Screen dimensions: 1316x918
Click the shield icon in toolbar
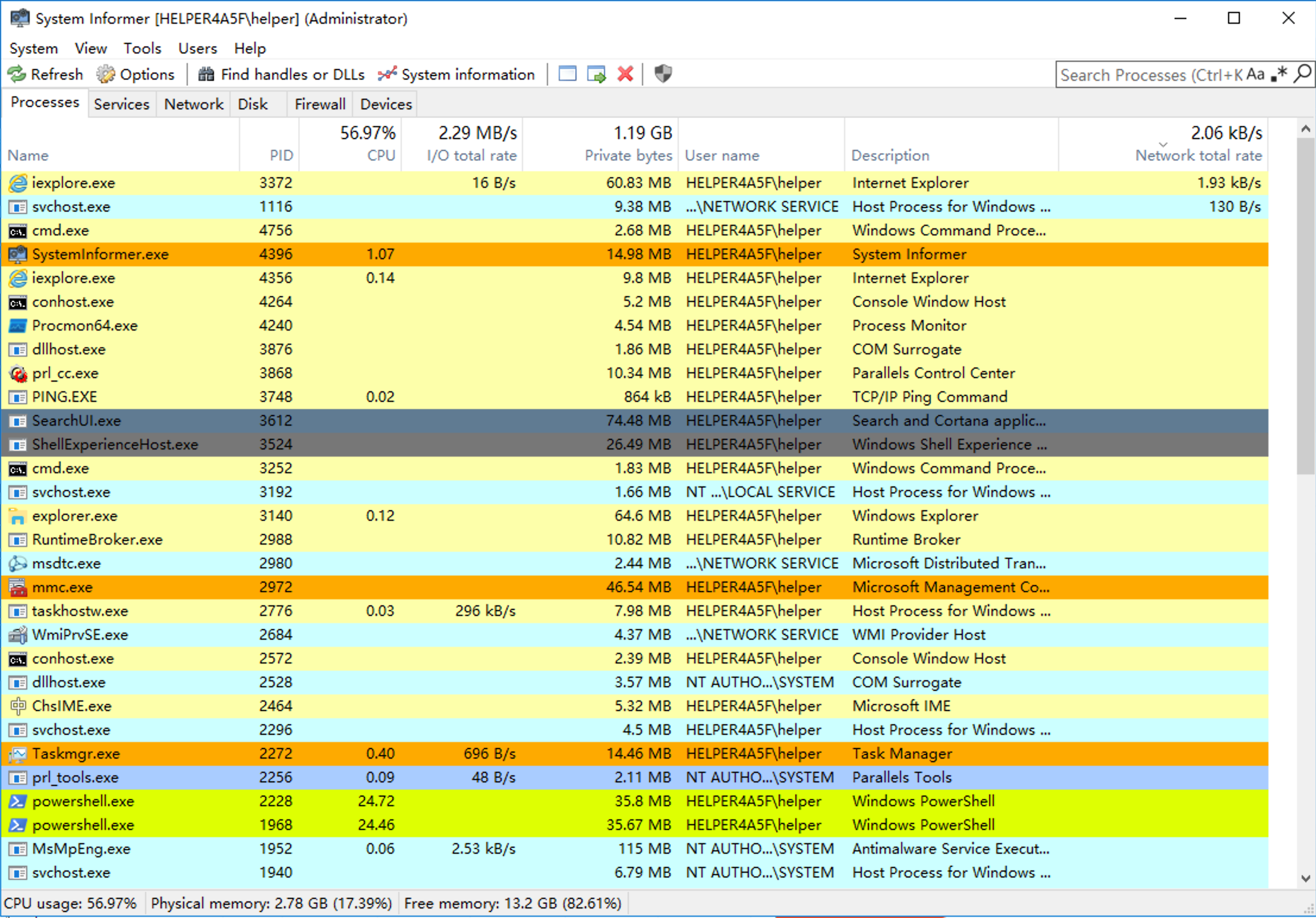pos(663,74)
